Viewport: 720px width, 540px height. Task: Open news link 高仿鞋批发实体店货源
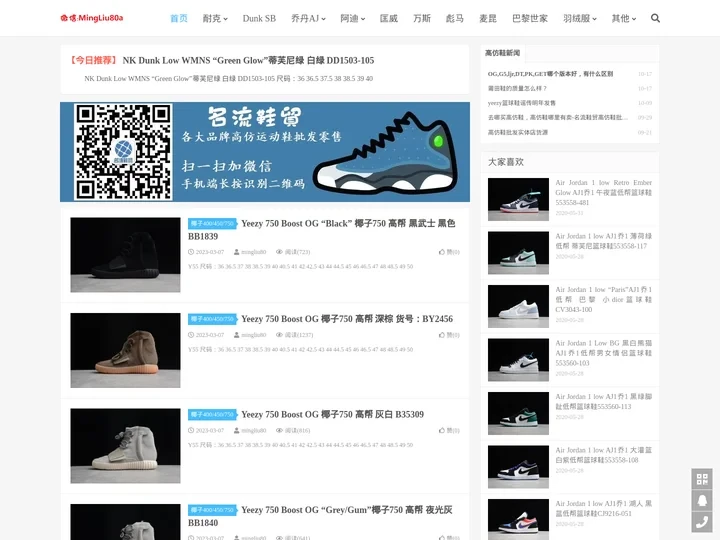518,132
